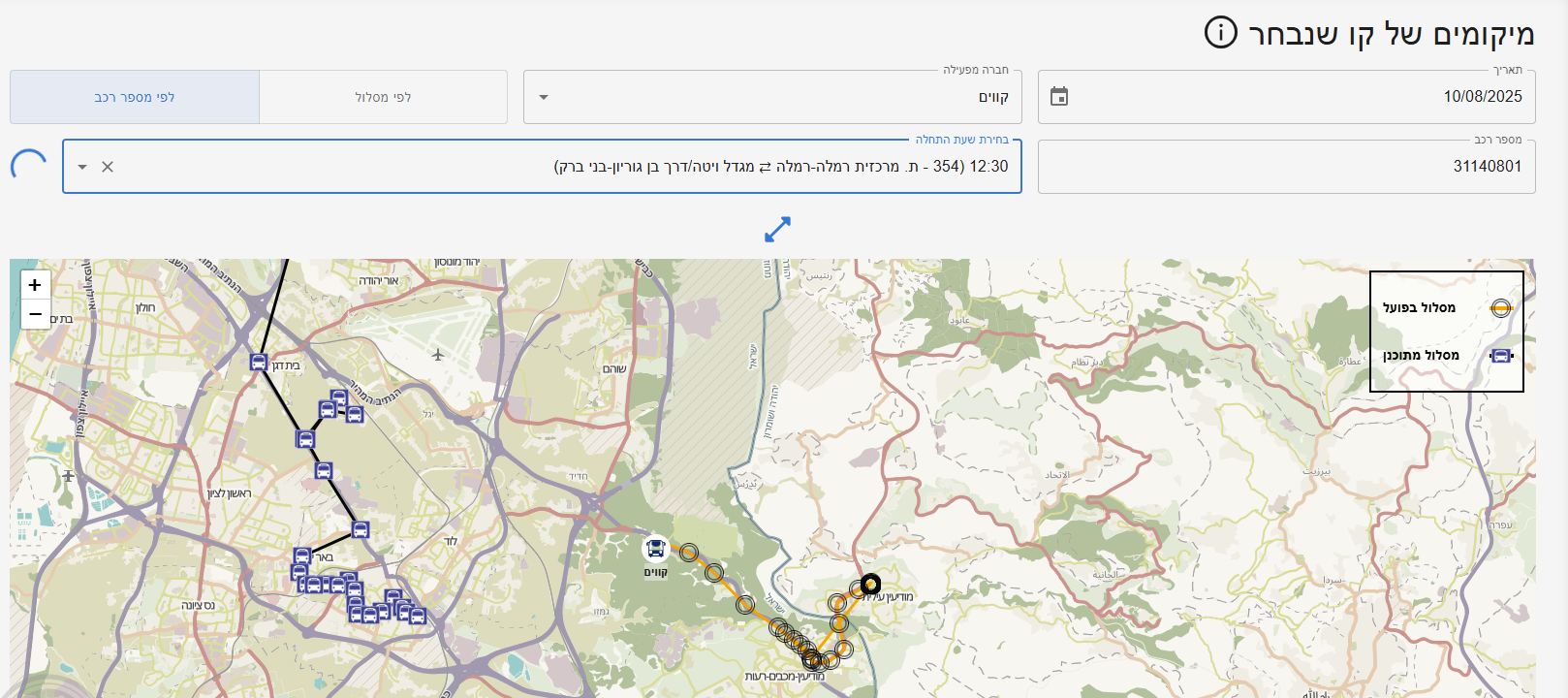This screenshot has width=1568, height=698.
Task: Click the route circle closest to the קווים bus
Action: 688,553
